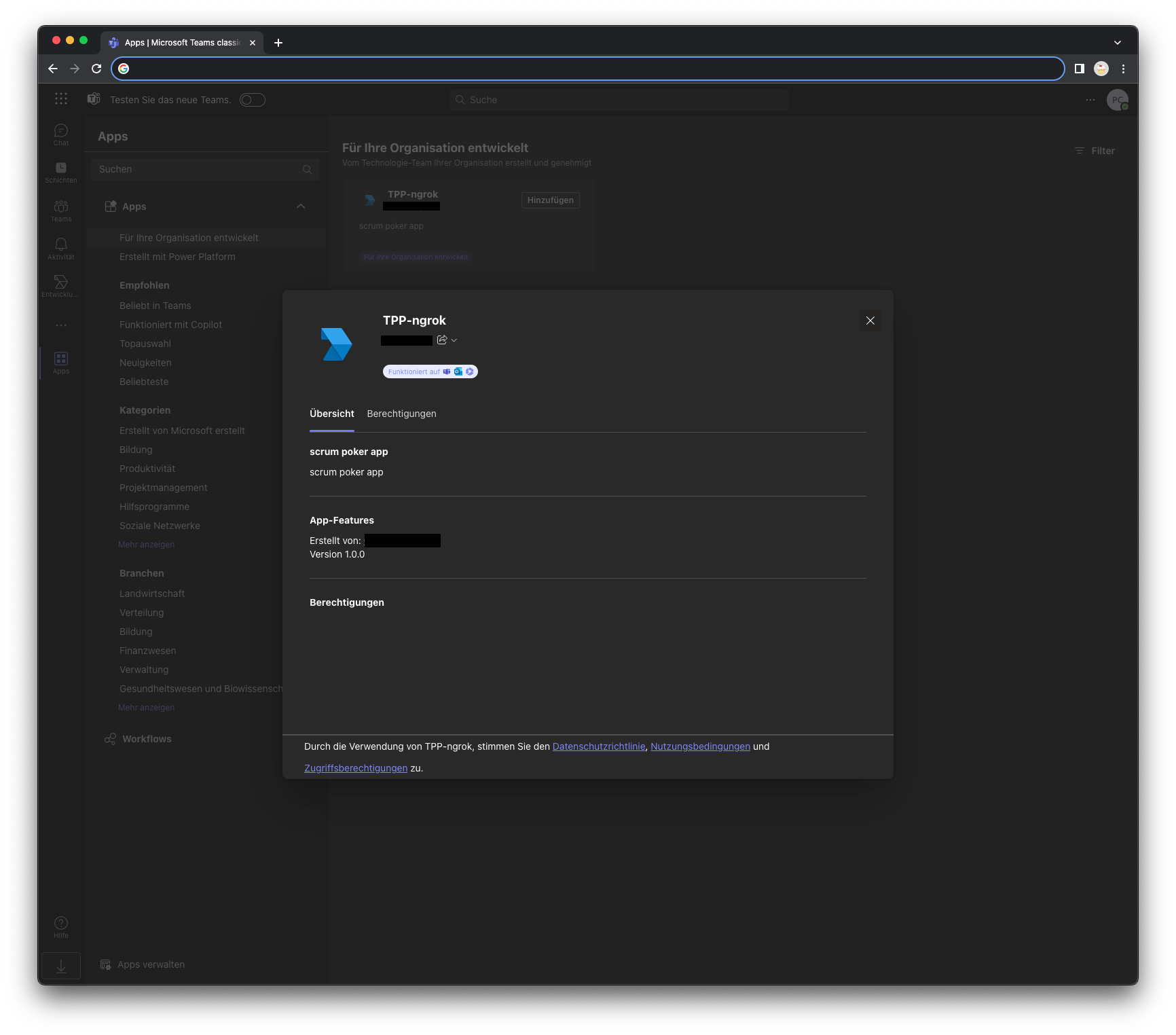Viewport: 1176px width, 1035px height.
Task: Click the TPP-ngrok app logo in dialog
Action: coord(336,344)
